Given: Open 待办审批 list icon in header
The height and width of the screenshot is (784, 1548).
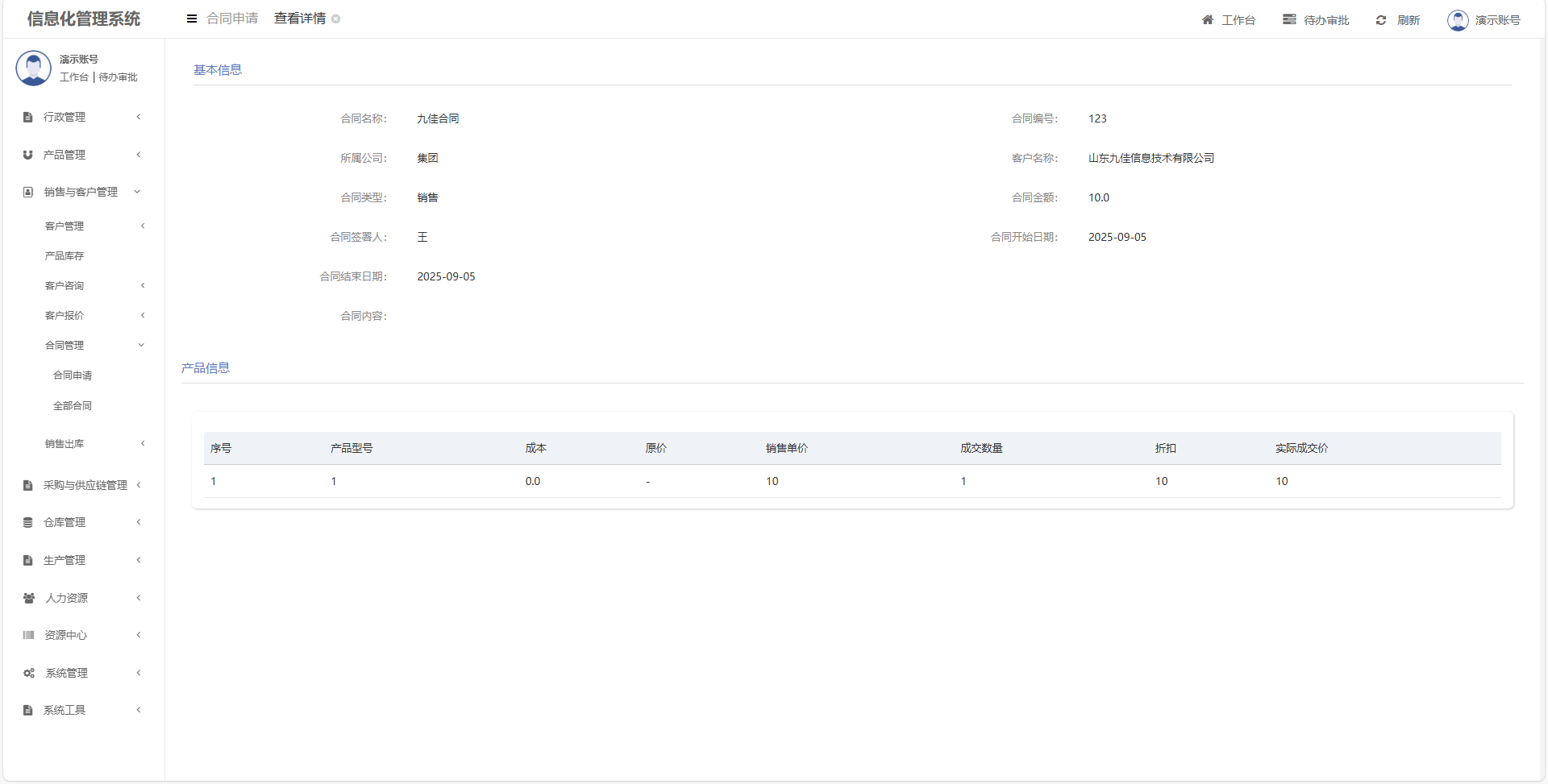Looking at the screenshot, I should (x=1289, y=19).
